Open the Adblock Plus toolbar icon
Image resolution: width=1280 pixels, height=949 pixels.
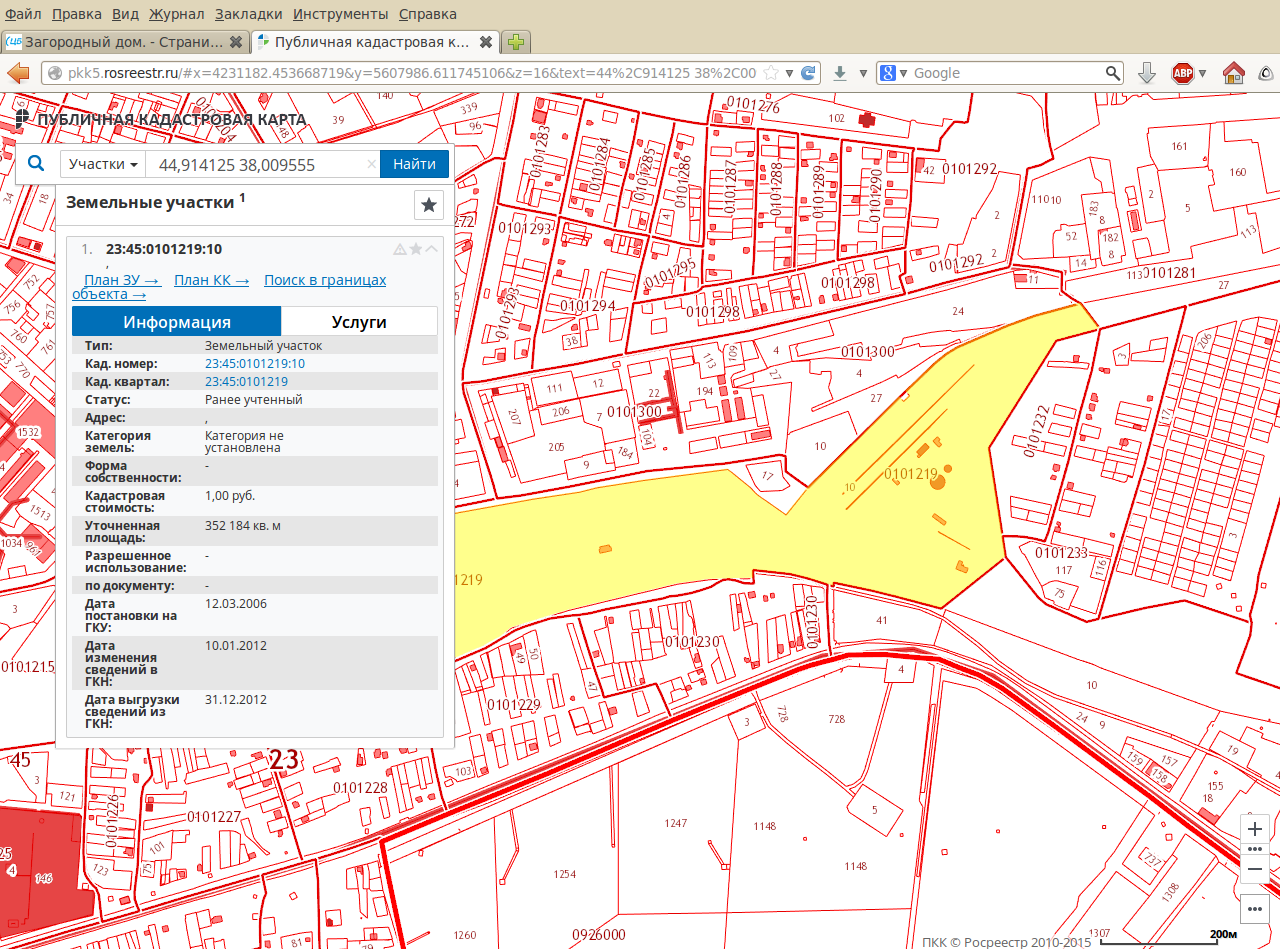click(x=1183, y=73)
